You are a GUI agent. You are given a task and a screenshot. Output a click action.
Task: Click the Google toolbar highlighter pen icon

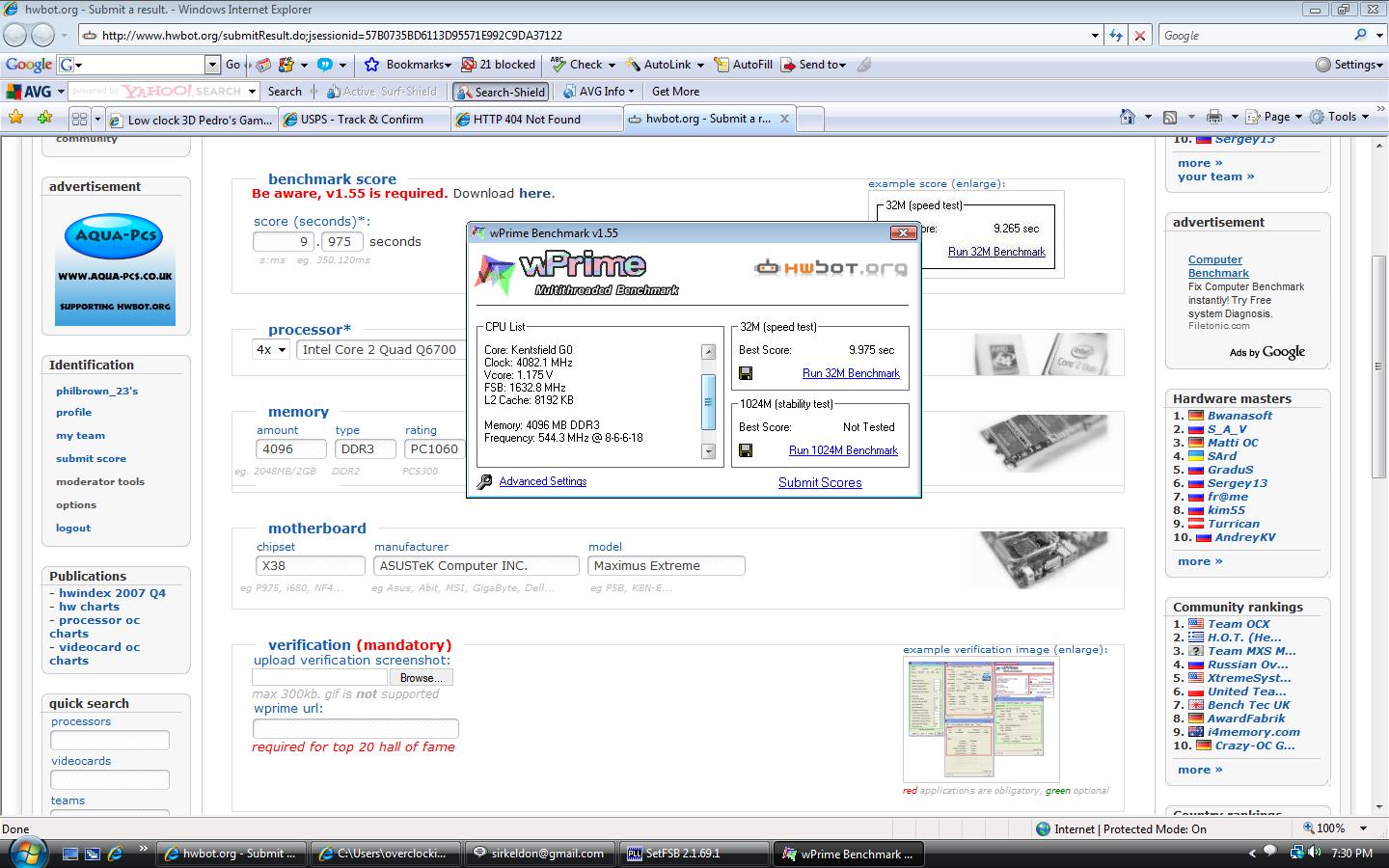864,65
